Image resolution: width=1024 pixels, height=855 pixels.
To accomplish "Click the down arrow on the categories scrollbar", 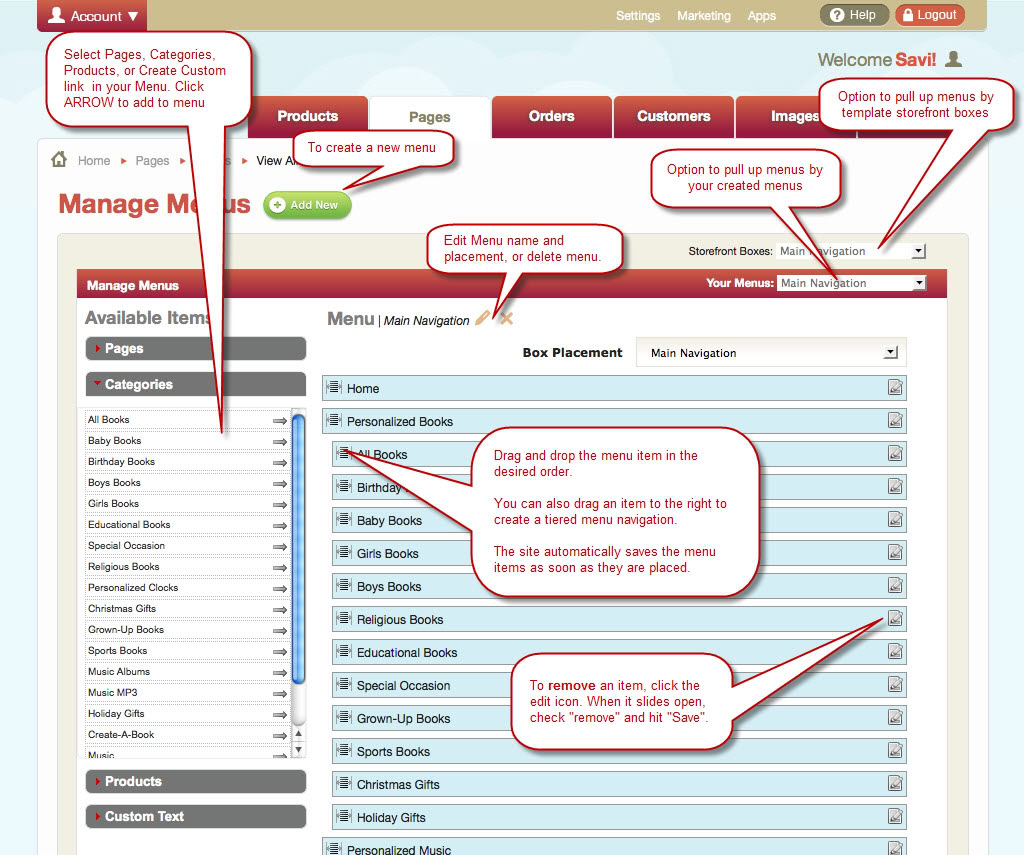I will tap(296, 747).
